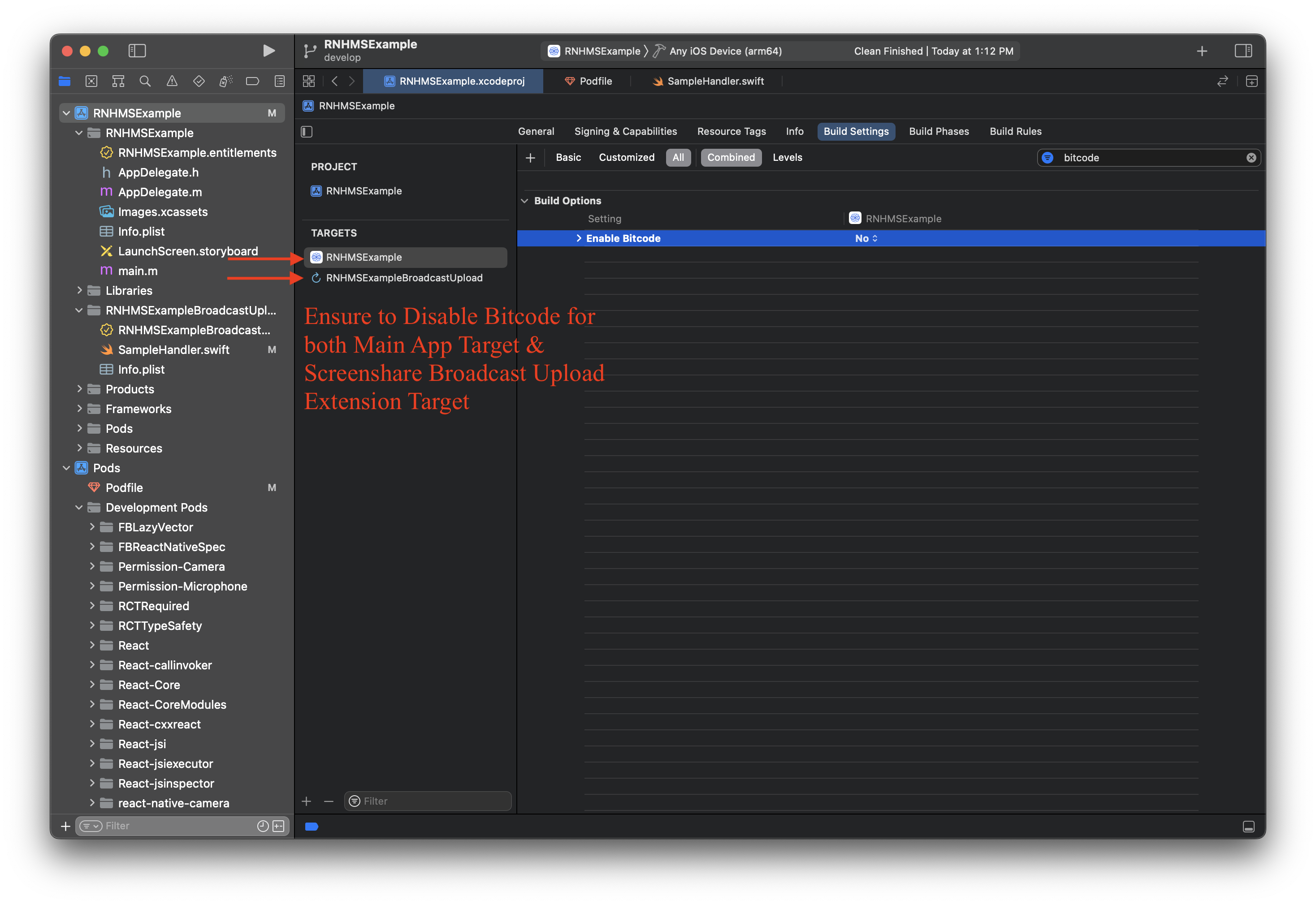Open the Test navigator
Viewport: 1316px width, 905px height.
(199, 81)
